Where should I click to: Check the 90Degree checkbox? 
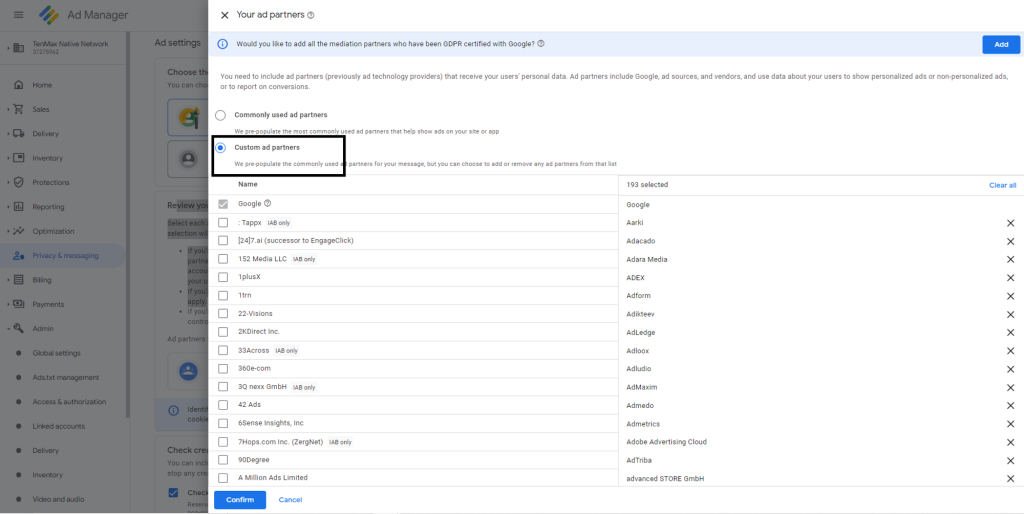(x=223, y=460)
